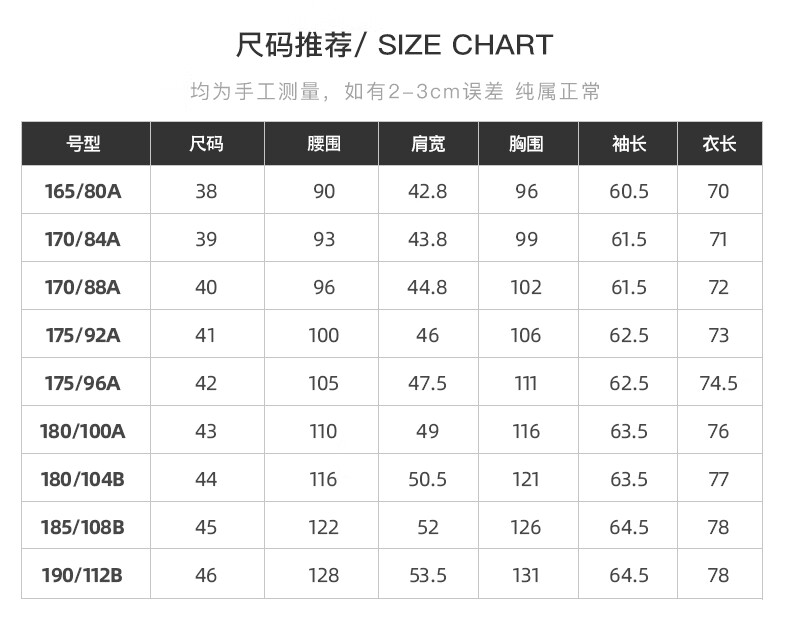Select the 74.5 garment length cell

[x=718, y=383]
